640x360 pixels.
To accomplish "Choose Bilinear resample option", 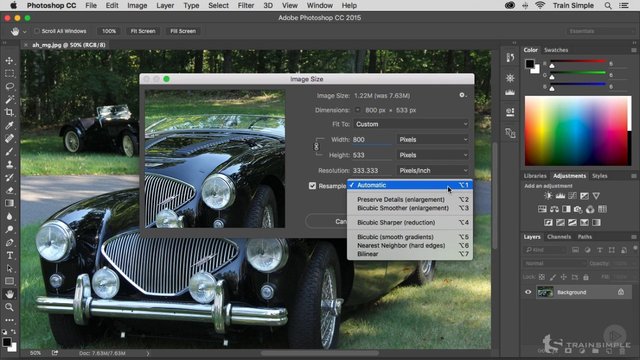I will 410,254.
